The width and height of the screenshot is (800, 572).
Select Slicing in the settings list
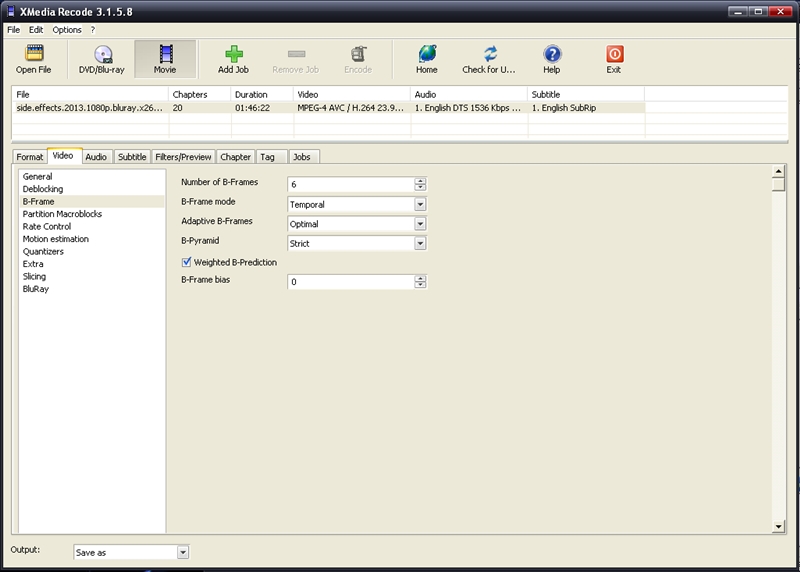tap(34, 277)
